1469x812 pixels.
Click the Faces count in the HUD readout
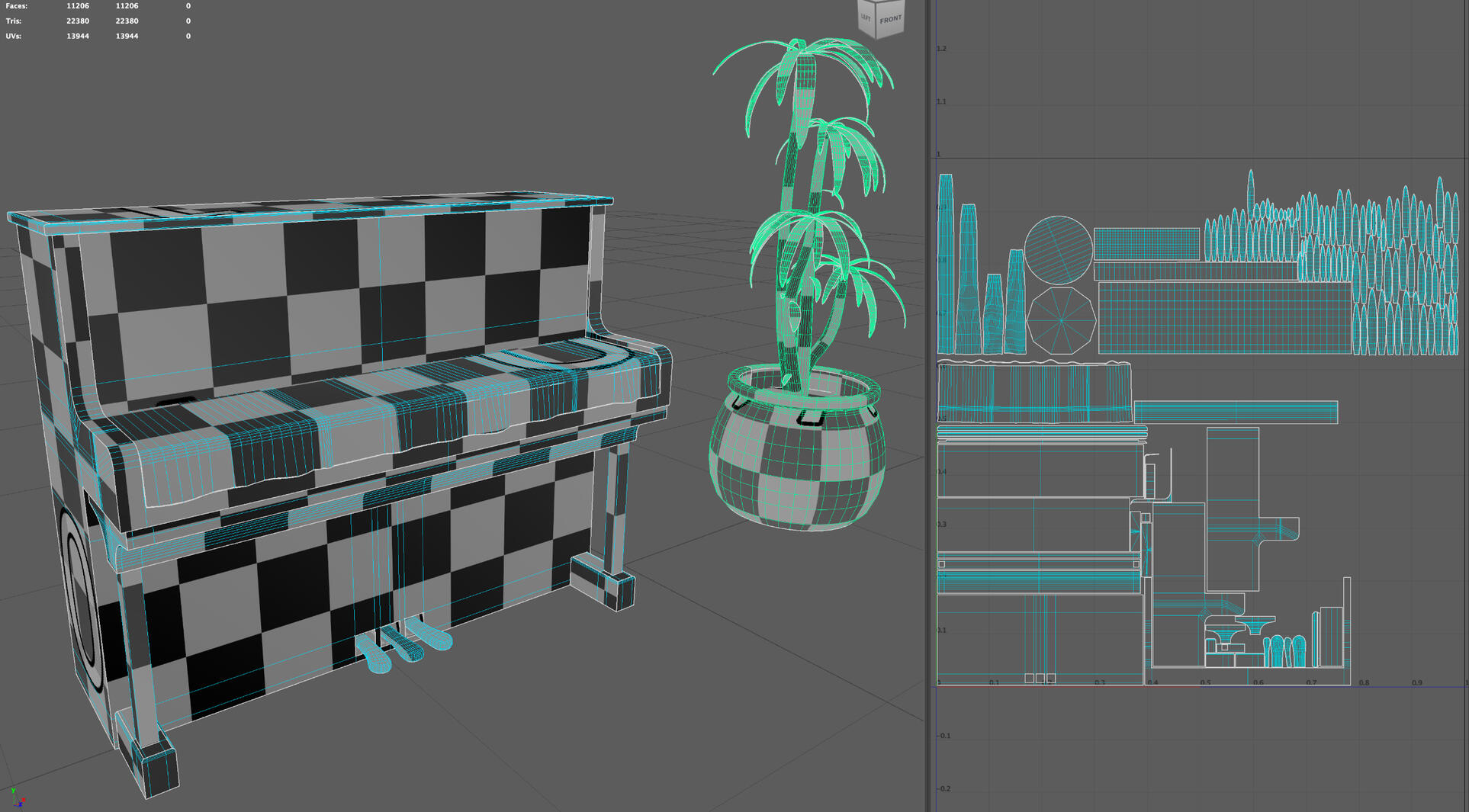pos(76,5)
